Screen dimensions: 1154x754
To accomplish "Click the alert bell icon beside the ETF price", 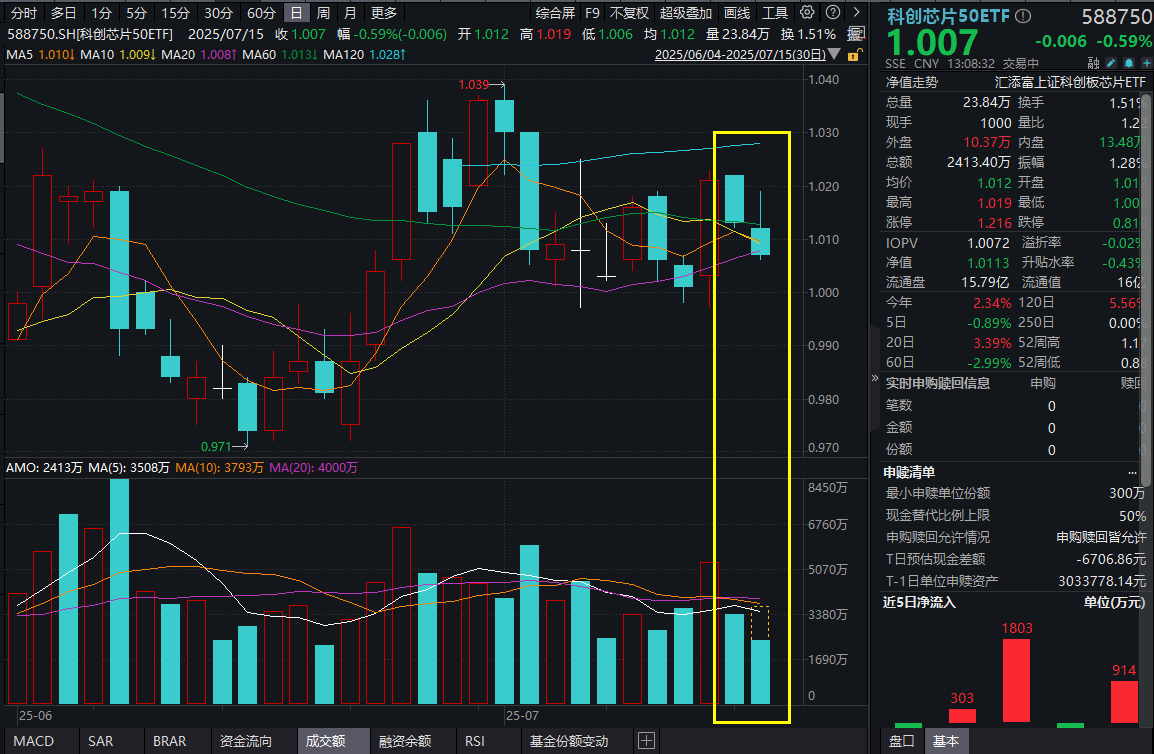I will click(1129, 62).
